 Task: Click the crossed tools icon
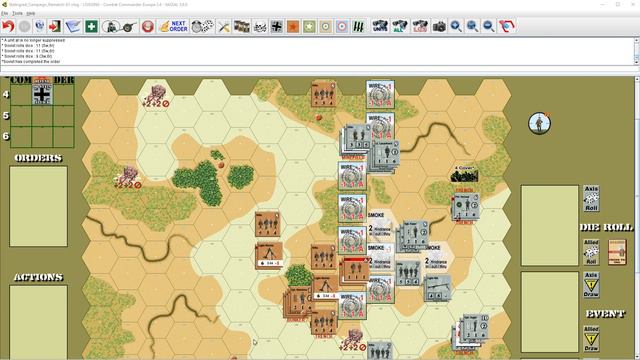pos(224,27)
